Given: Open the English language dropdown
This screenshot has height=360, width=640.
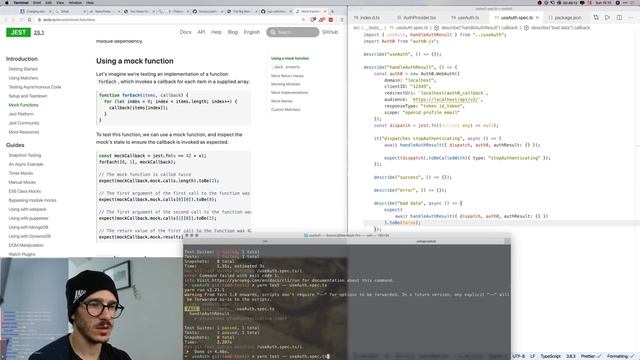Looking at the screenshot, I should click(252, 32).
